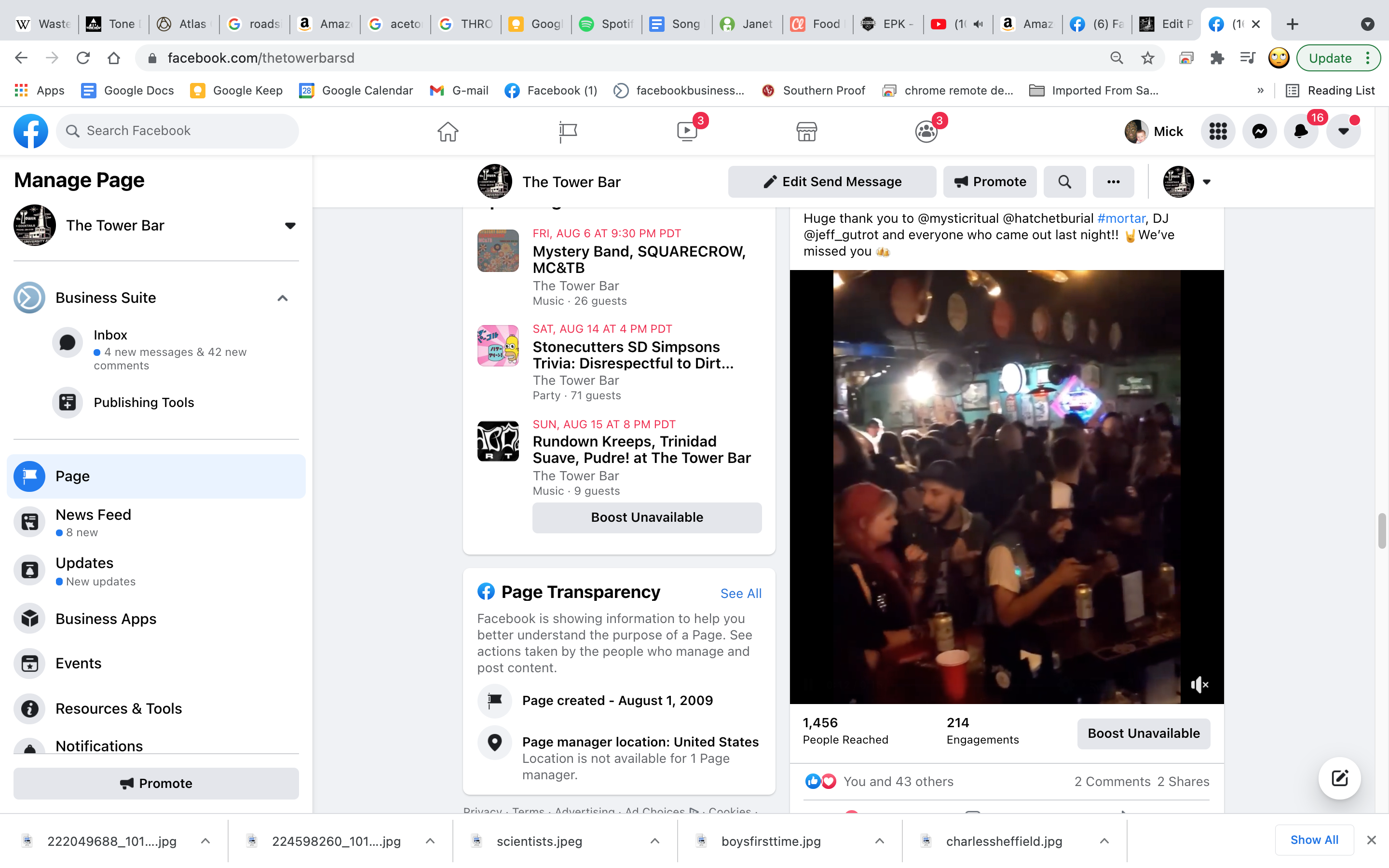View the 2 Comments on the post
The height and width of the screenshot is (868, 1389).
(x=1112, y=782)
